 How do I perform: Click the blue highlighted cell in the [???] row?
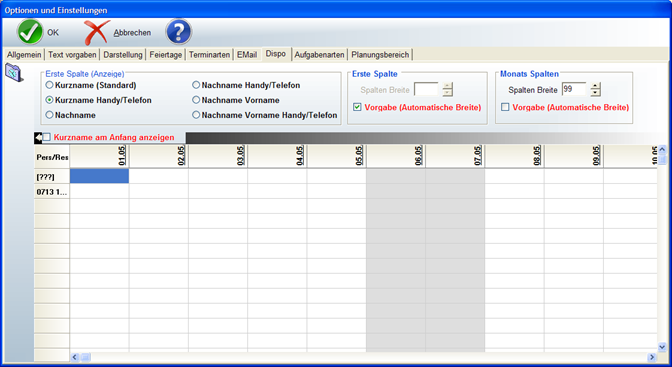(x=99, y=176)
